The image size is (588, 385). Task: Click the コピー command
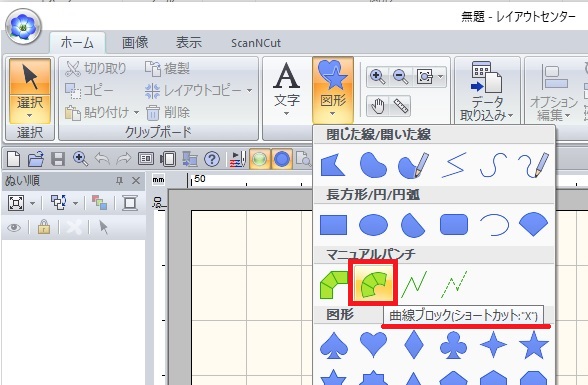(89, 90)
